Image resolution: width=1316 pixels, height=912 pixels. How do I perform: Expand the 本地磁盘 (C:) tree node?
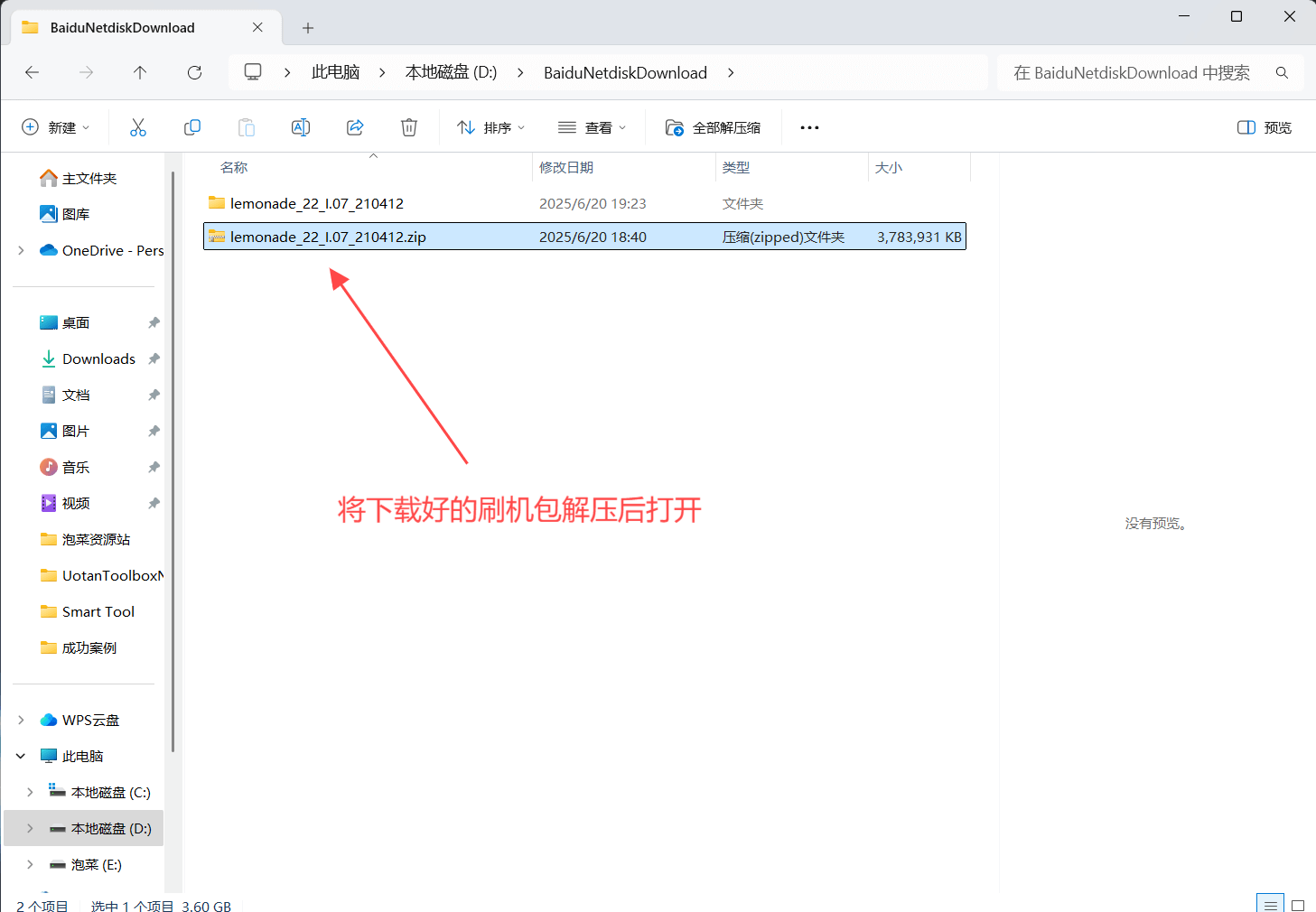tap(30, 792)
